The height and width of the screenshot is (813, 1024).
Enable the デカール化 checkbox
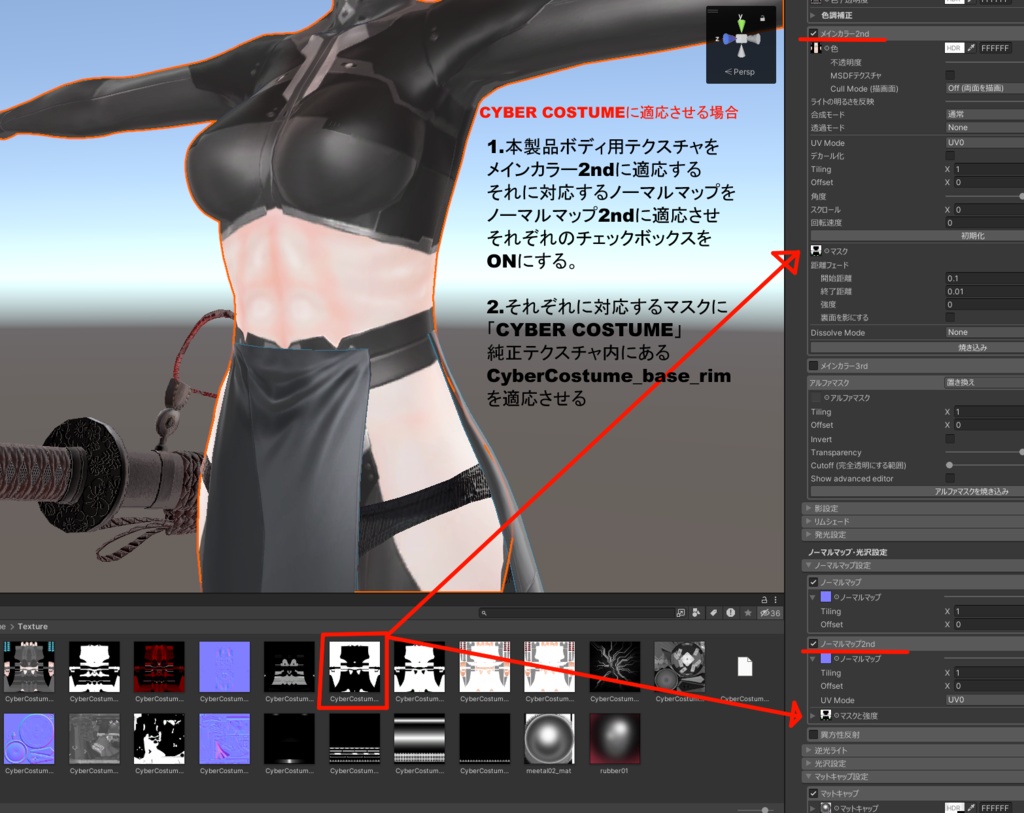[x=950, y=155]
